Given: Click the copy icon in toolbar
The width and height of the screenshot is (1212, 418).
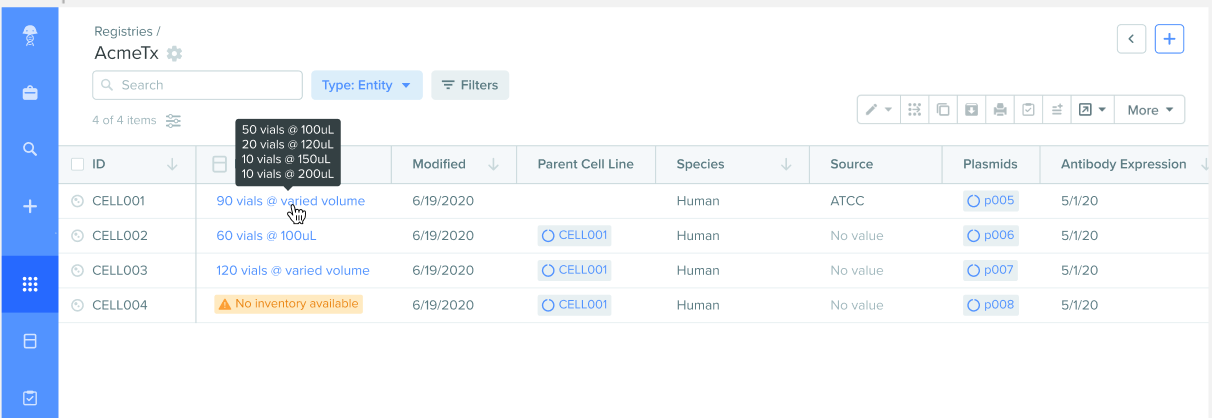Looking at the screenshot, I should pyautogui.click(x=942, y=110).
